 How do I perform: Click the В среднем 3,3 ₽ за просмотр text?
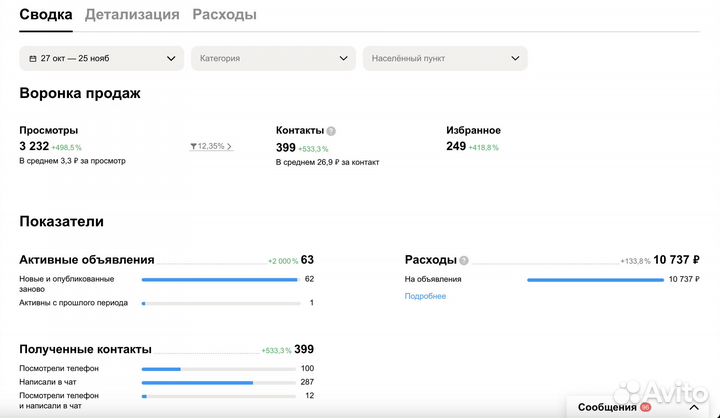coord(73,161)
